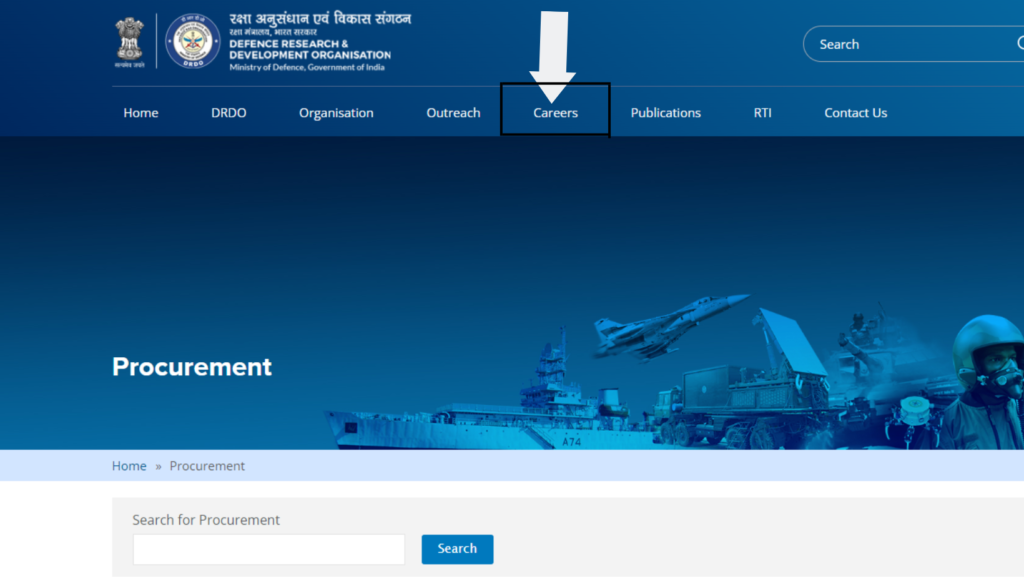The height and width of the screenshot is (577, 1024).
Task: Click the circular DRDO logo
Action: pyautogui.click(x=192, y=42)
